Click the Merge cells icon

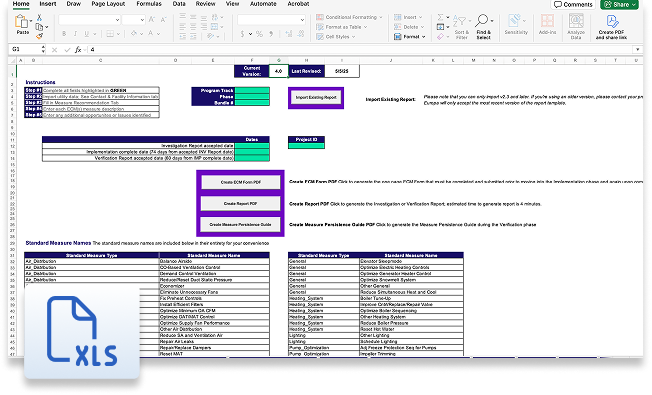click(215, 27)
